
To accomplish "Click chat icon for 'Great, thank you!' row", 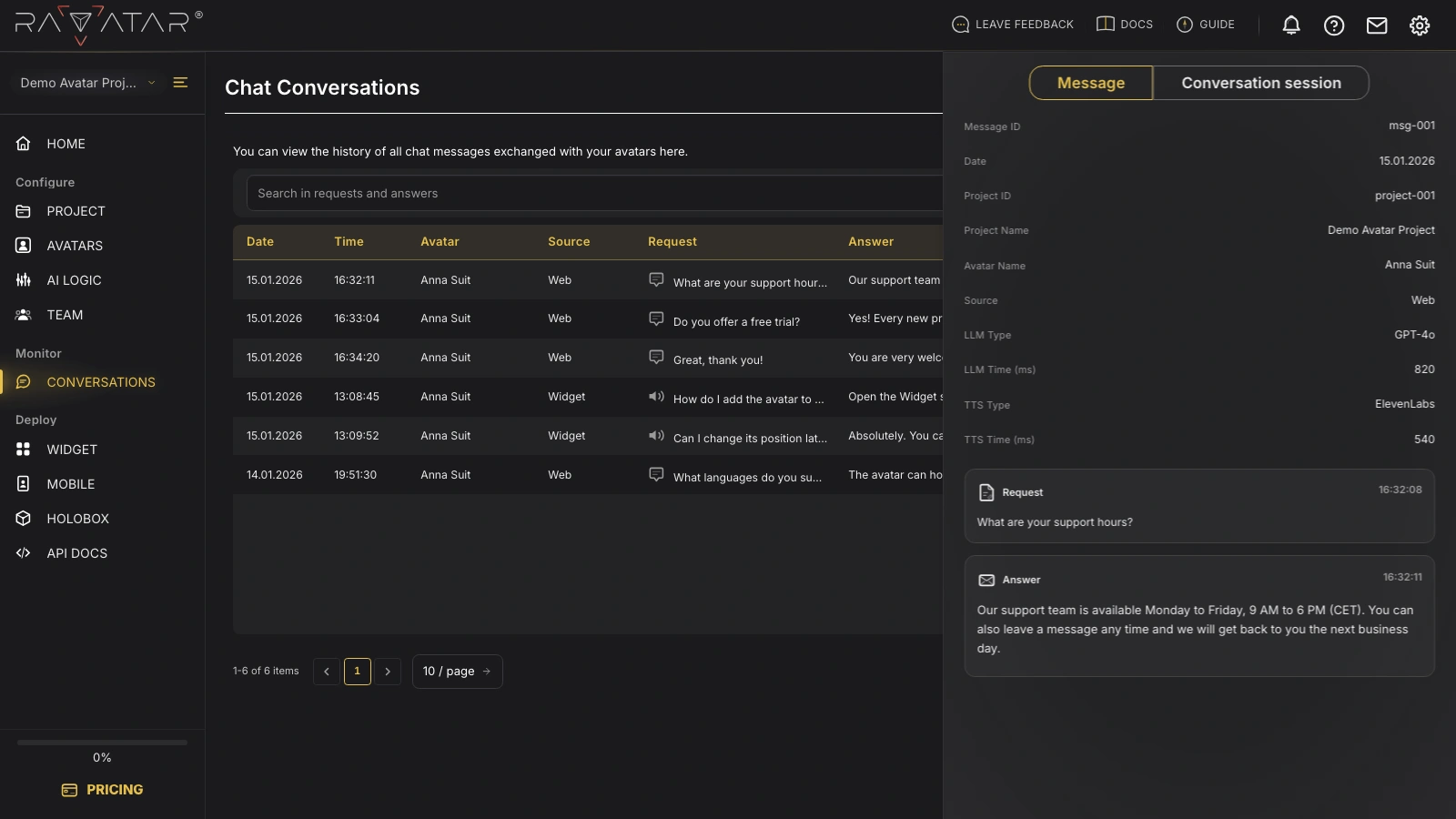I will 656,357.
